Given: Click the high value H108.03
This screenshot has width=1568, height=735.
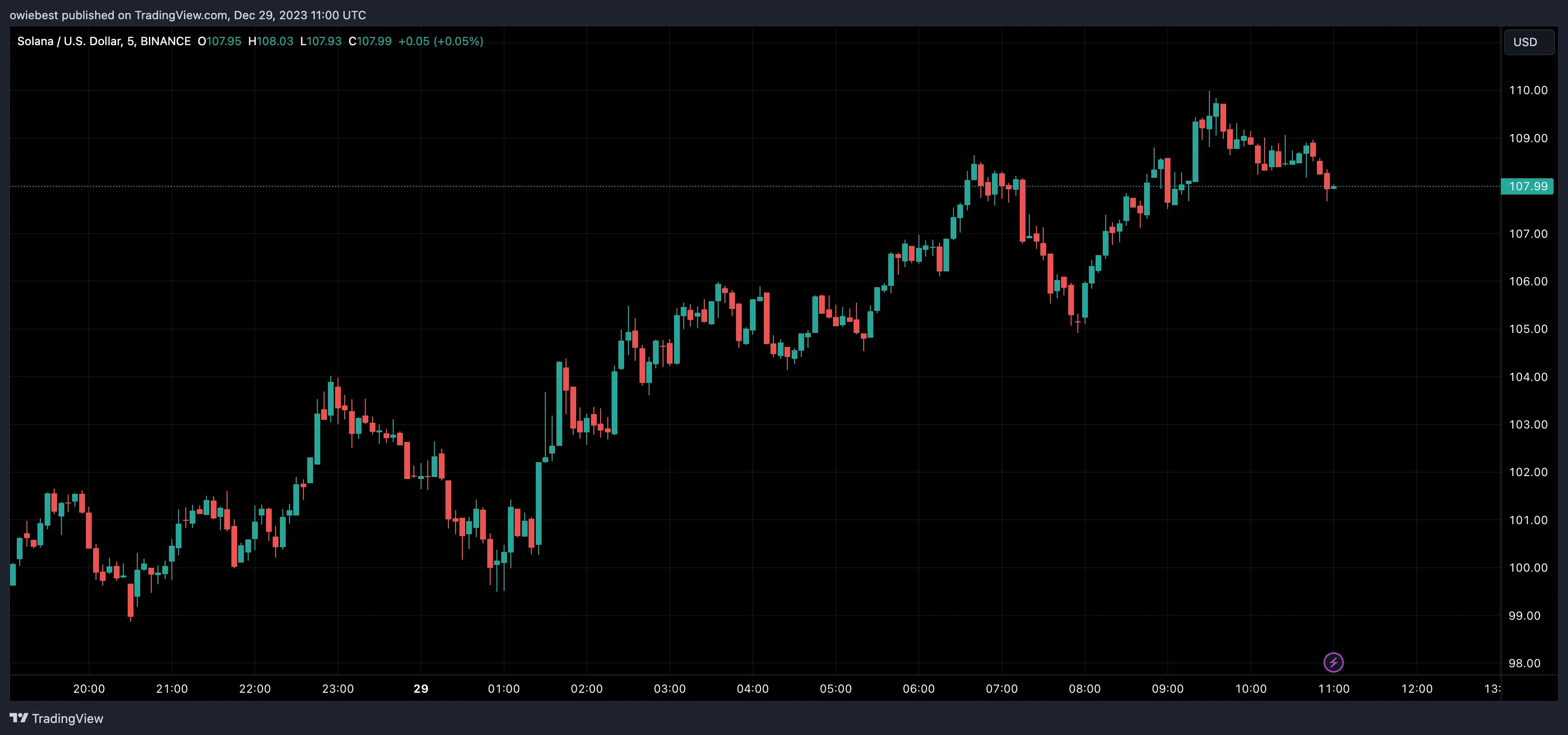Looking at the screenshot, I should tap(271, 41).
